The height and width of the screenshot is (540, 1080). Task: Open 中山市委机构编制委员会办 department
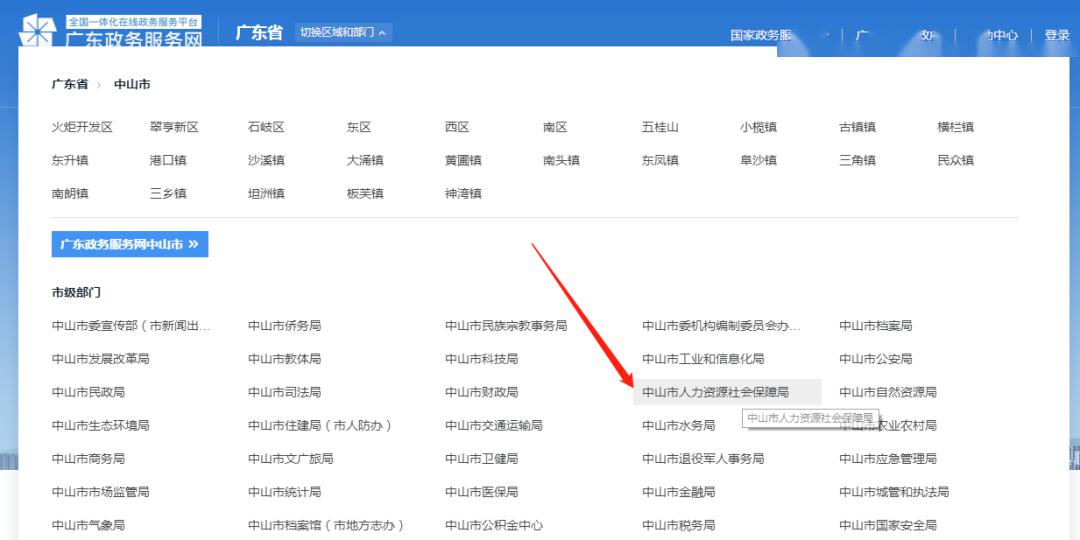pyautogui.click(x=721, y=326)
